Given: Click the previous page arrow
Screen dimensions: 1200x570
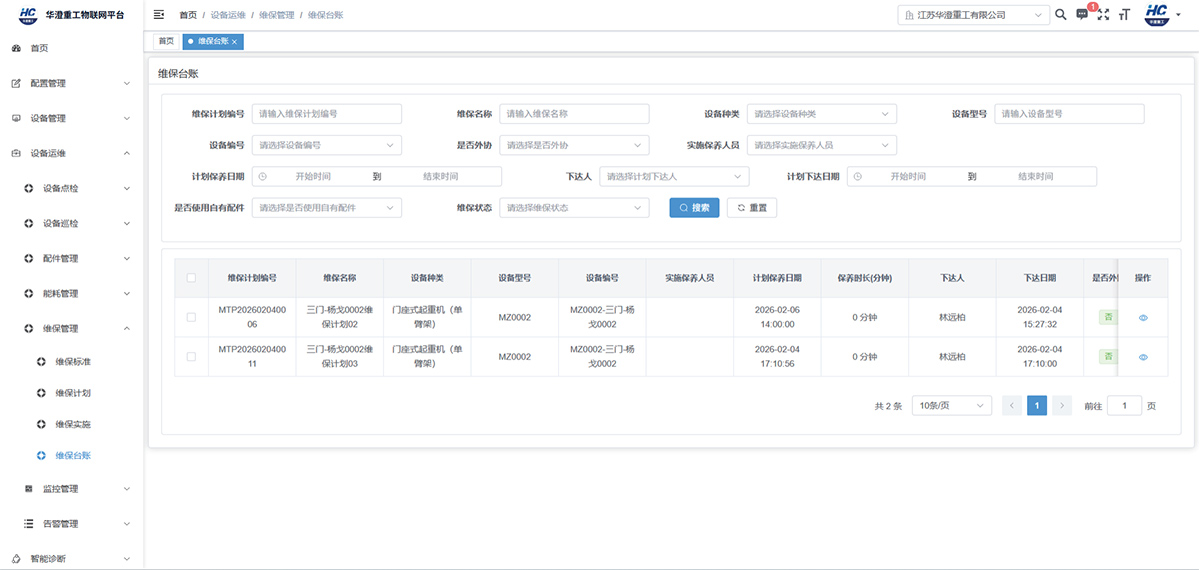Looking at the screenshot, I should pos(1012,405).
